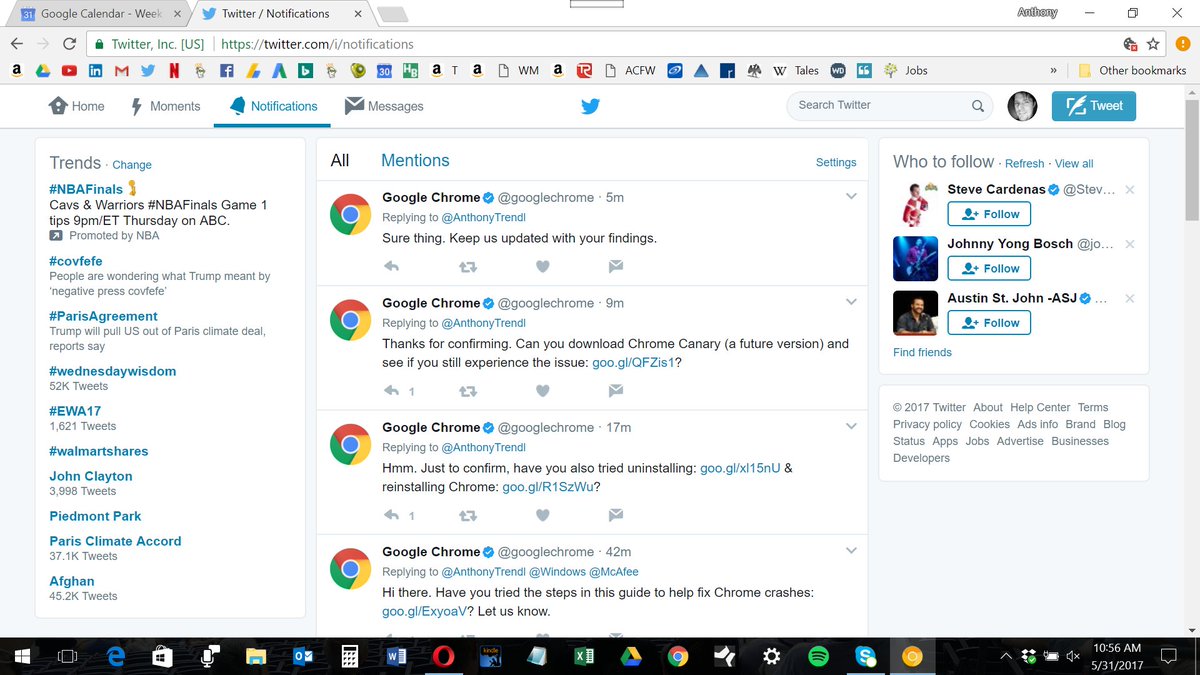Open Excel from the Windows taskbar
This screenshot has width=1200, height=675.
(584, 657)
